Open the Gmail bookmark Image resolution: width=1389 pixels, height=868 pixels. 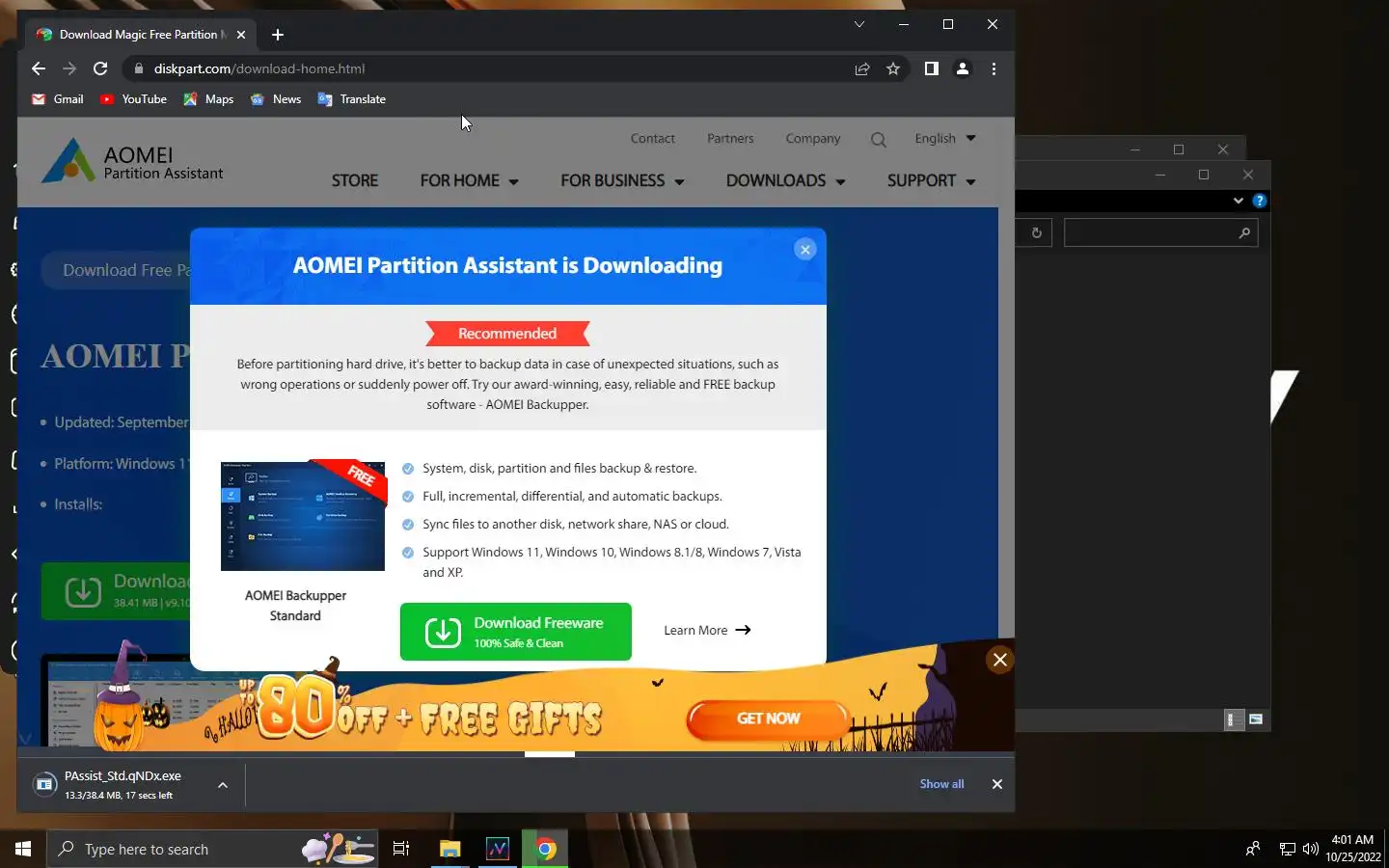[x=58, y=99]
